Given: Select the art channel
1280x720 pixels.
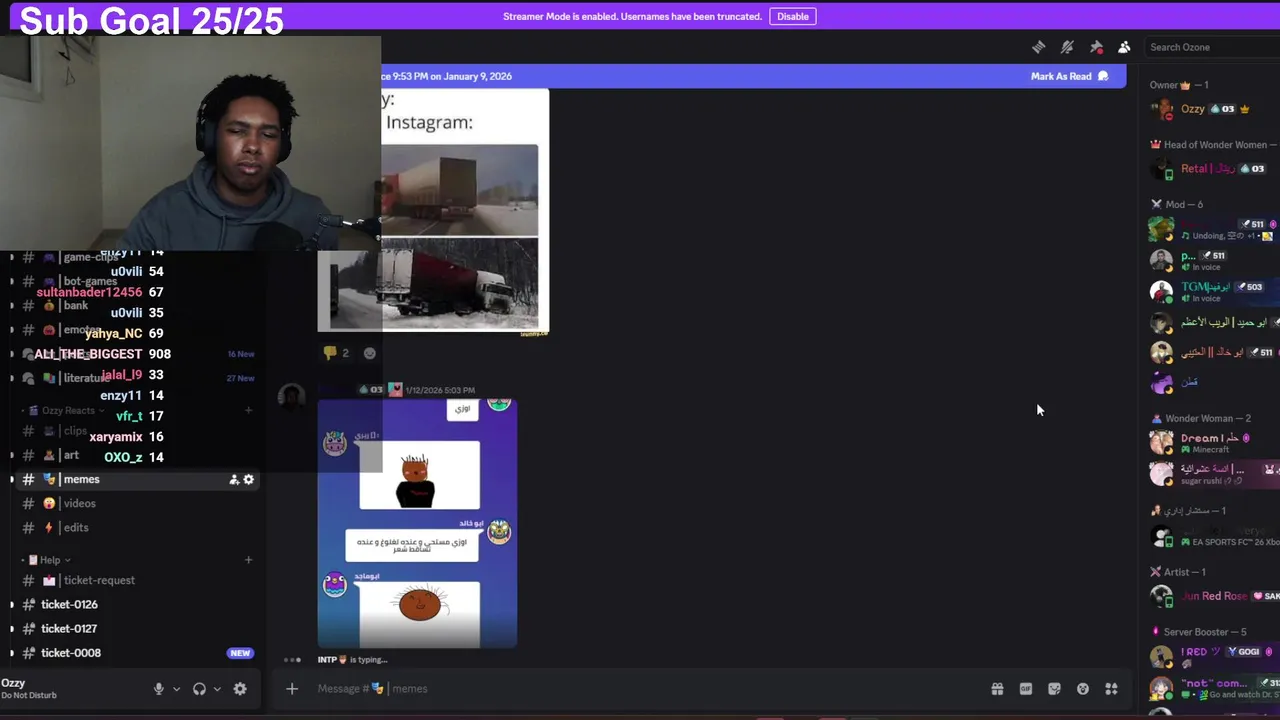Looking at the screenshot, I should 135,455.
